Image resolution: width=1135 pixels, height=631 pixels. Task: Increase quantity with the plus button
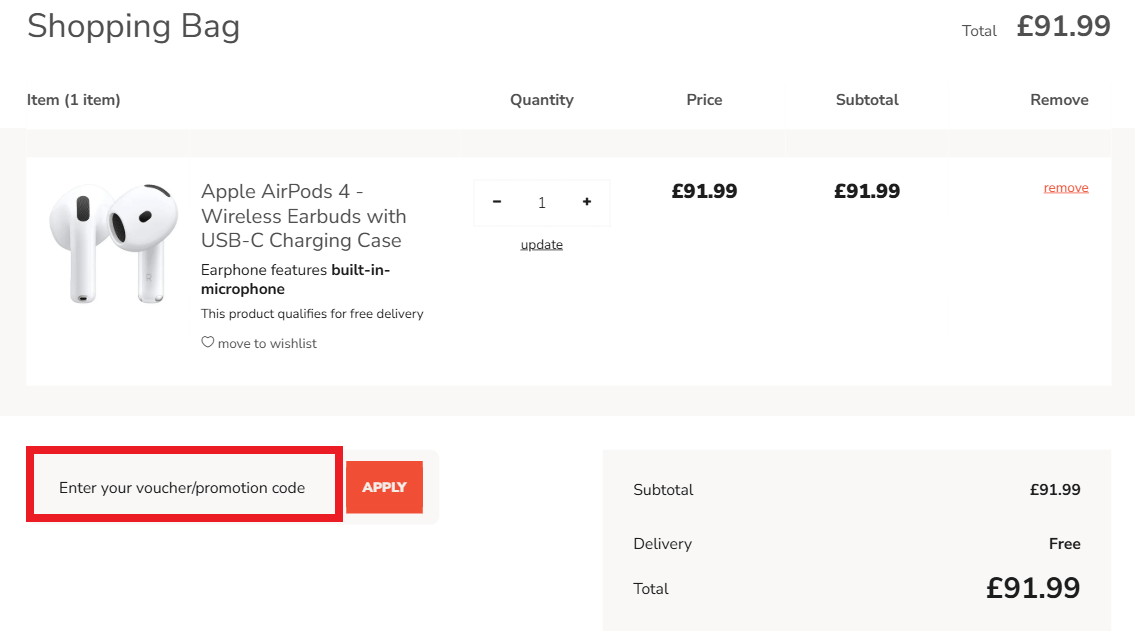[587, 202]
